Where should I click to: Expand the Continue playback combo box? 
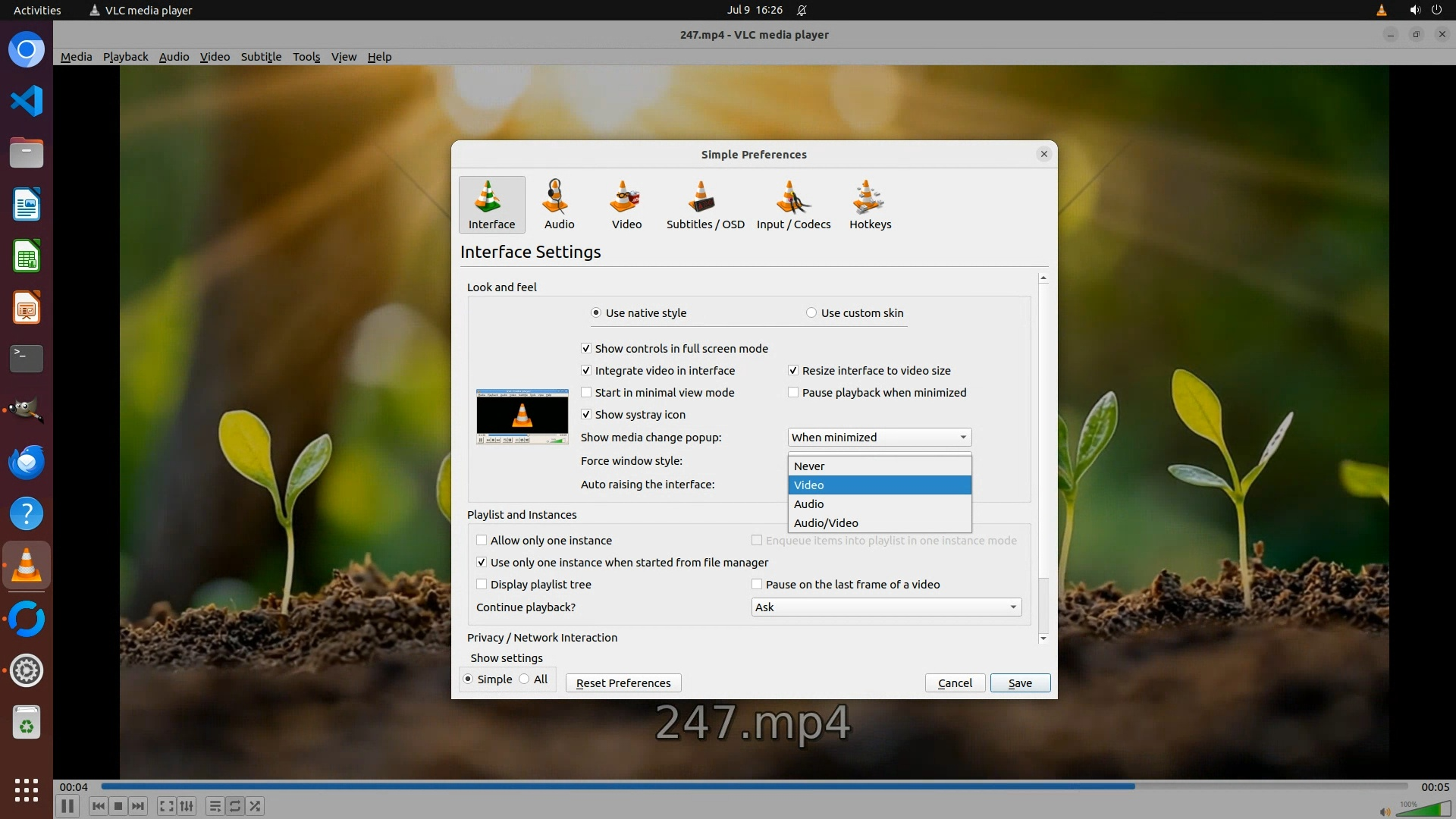tap(886, 607)
